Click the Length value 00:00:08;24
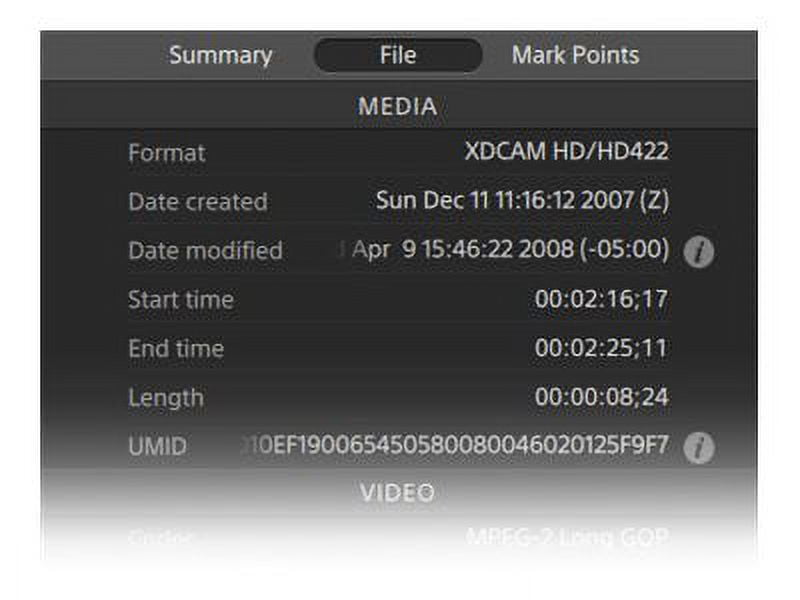The width and height of the screenshot is (800, 600). click(602, 397)
